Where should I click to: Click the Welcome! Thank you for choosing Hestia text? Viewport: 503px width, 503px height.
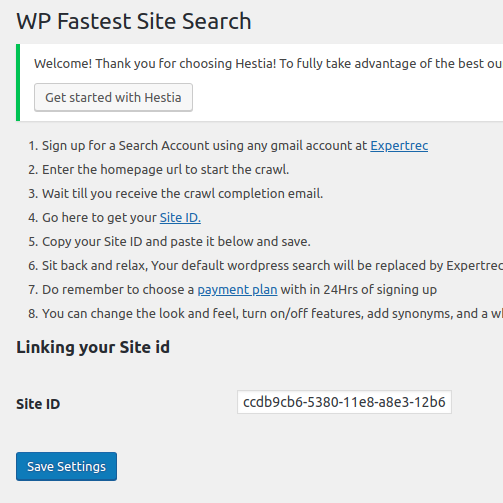pos(268,63)
